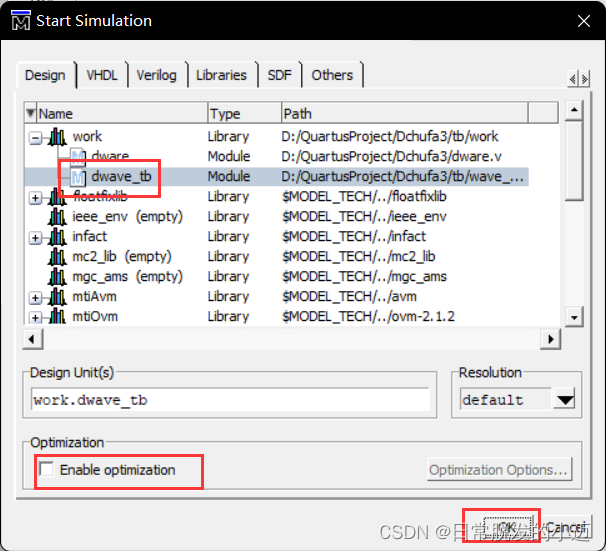Select the ieee_env (empty) row

(276, 217)
